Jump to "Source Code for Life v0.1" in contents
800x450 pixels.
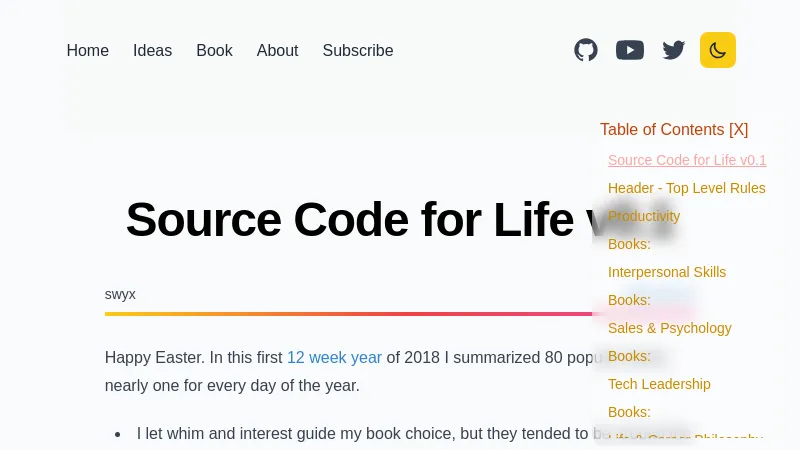pos(687,160)
